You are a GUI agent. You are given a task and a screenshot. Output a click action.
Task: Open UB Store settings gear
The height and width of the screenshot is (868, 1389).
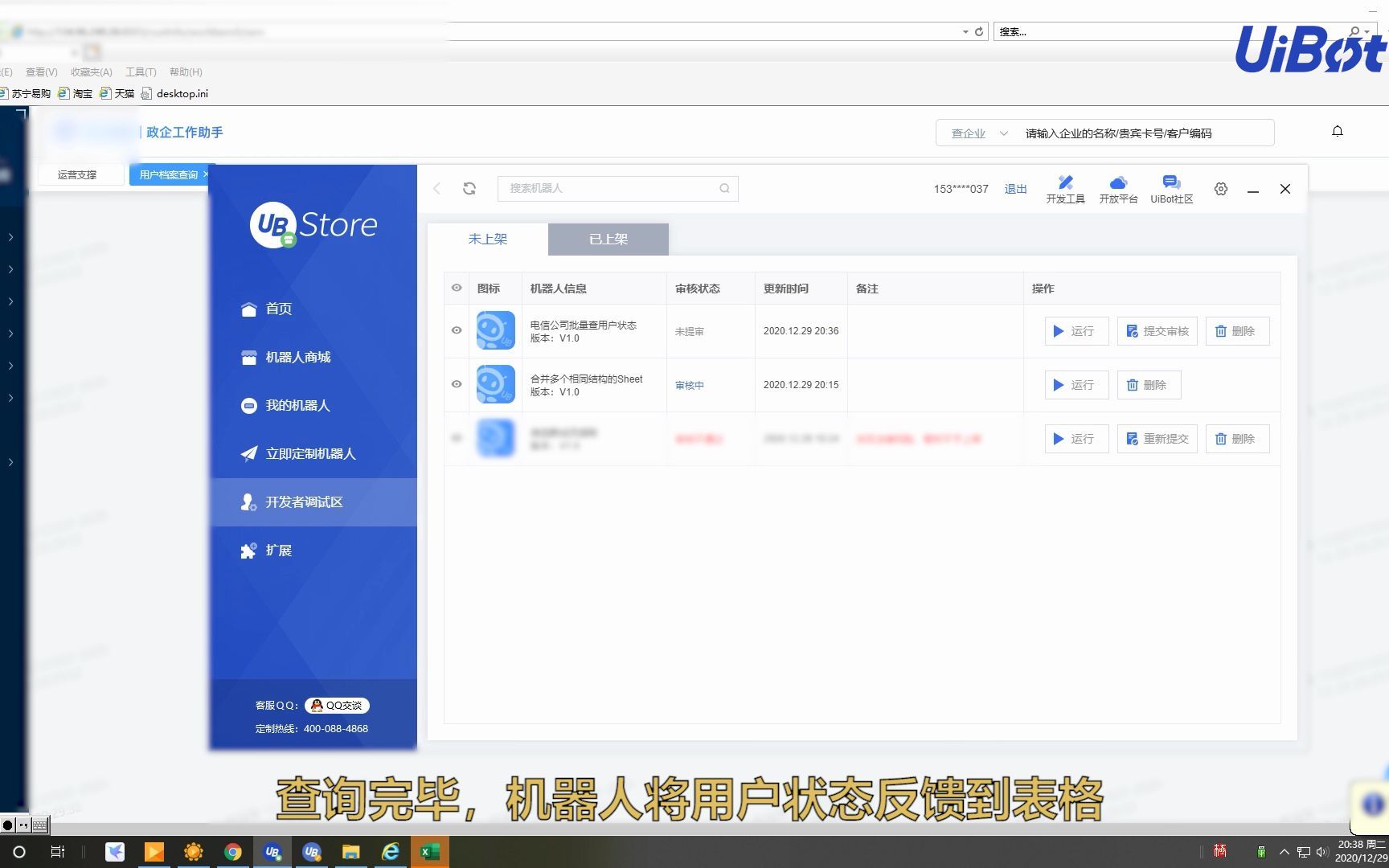tap(1221, 189)
